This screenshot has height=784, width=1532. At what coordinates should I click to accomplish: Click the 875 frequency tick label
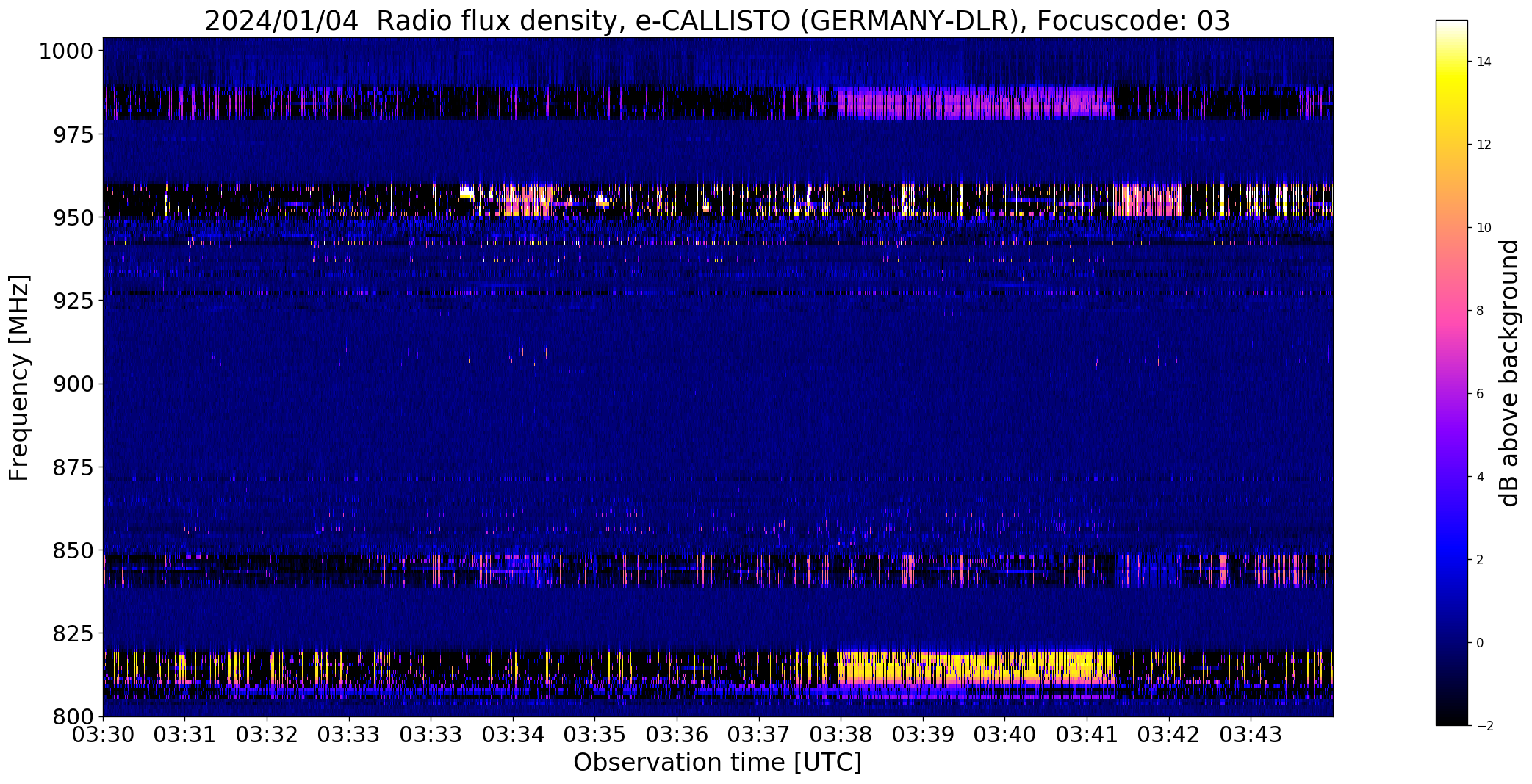pos(73,467)
